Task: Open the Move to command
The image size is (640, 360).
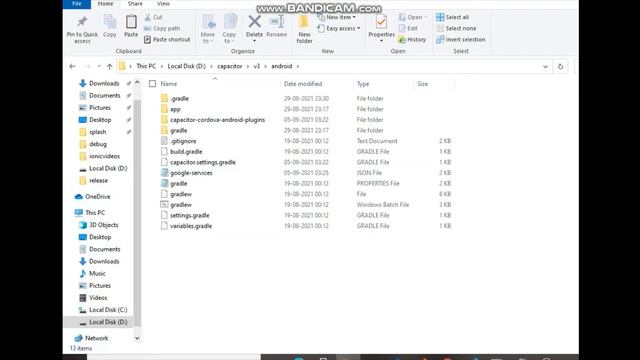Action: click(x=208, y=29)
